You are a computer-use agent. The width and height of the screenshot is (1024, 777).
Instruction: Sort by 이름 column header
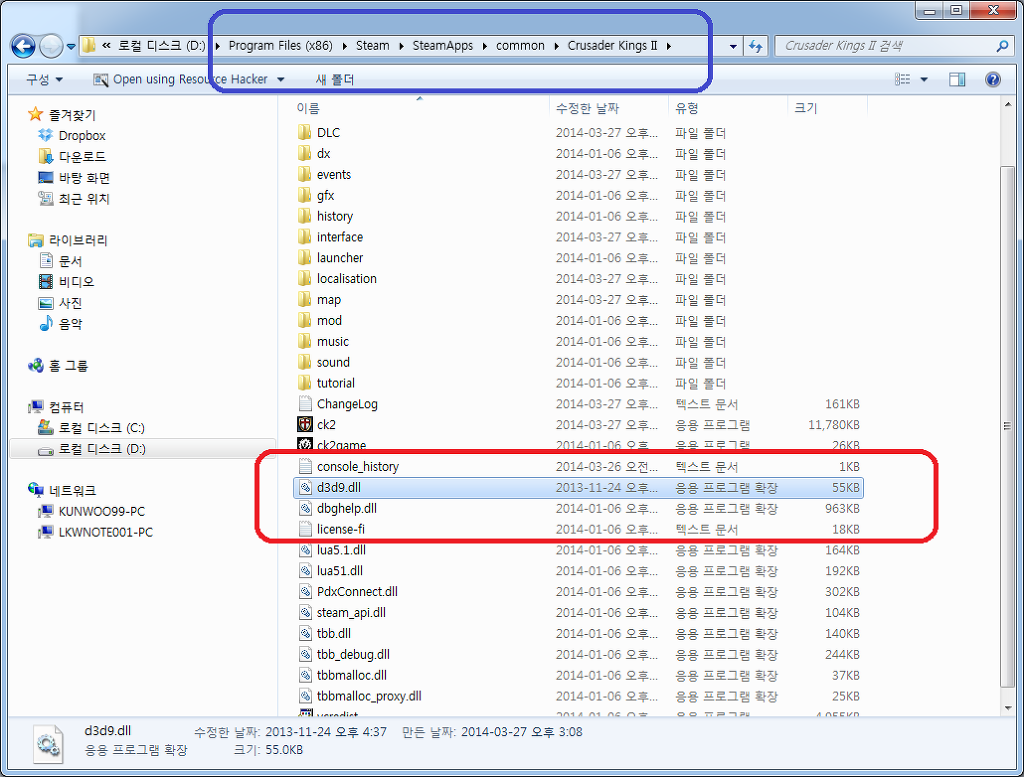pos(308,108)
